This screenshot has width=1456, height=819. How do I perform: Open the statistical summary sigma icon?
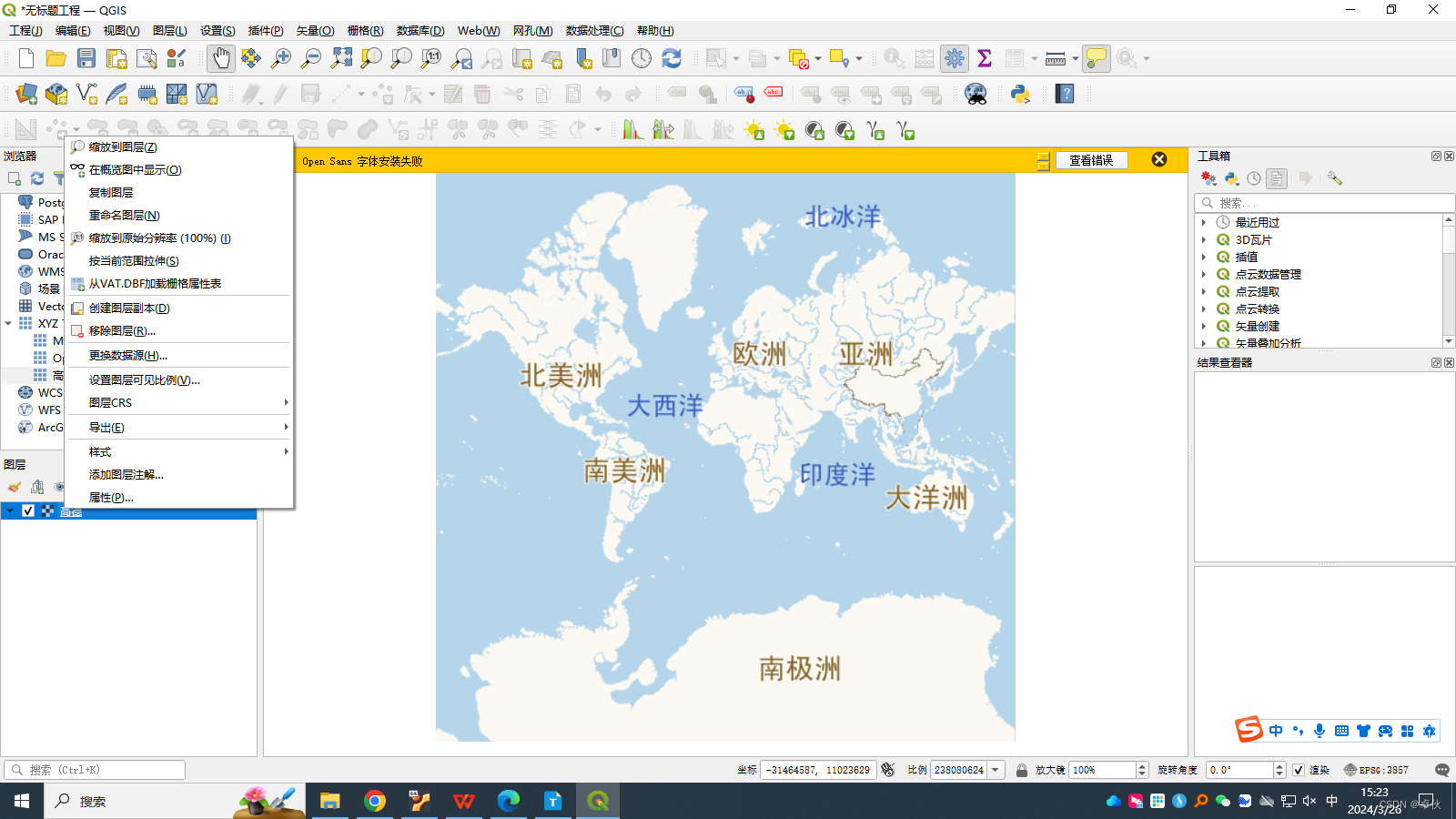click(985, 58)
